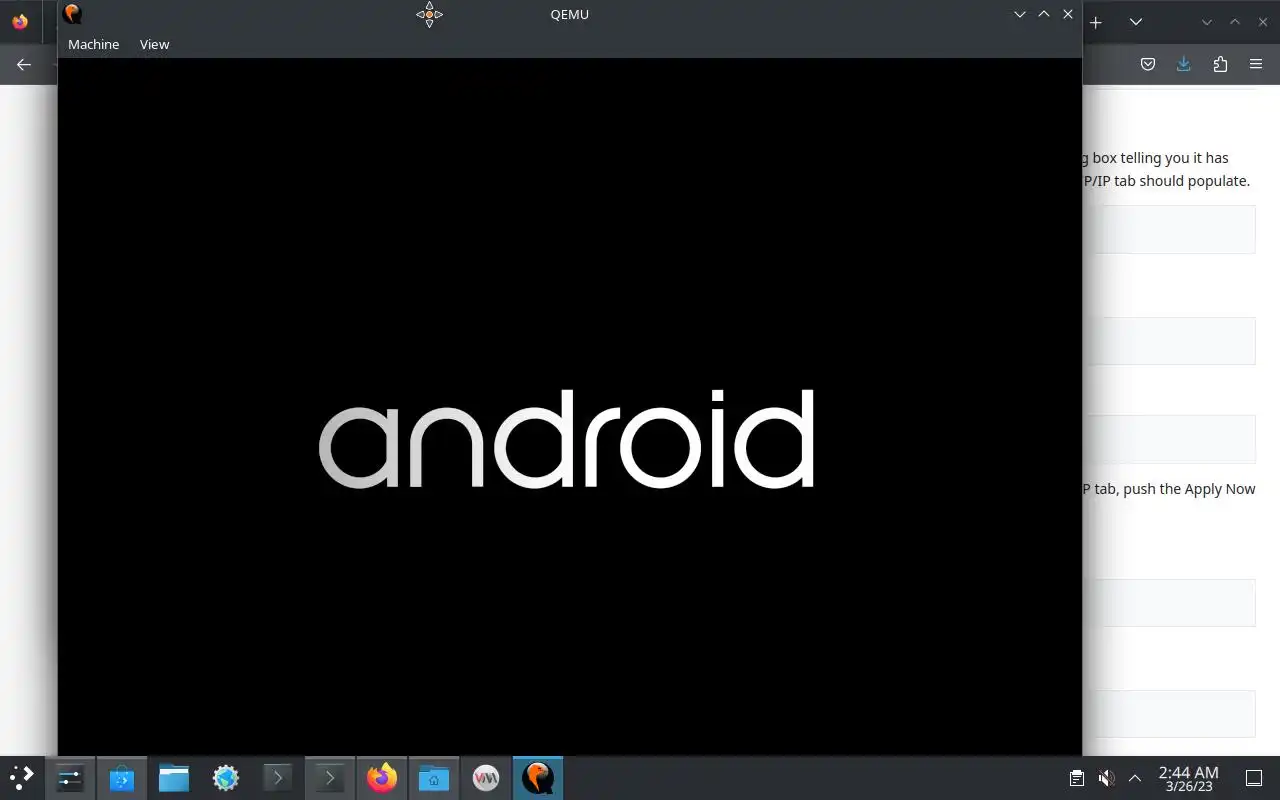The image size is (1280, 800).
Task: Save page to Pocket in Firefox
Action: [x=1148, y=64]
